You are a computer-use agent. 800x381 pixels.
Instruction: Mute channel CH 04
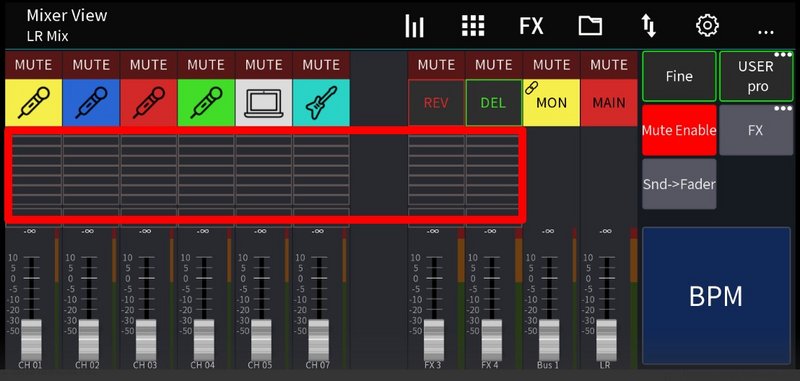click(207, 65)
